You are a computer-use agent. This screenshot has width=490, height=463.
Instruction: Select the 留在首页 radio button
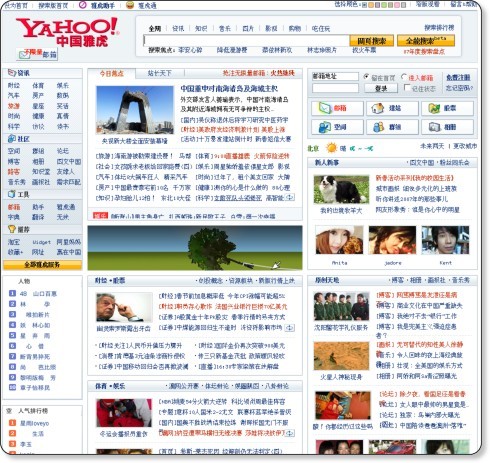point(366,77)
